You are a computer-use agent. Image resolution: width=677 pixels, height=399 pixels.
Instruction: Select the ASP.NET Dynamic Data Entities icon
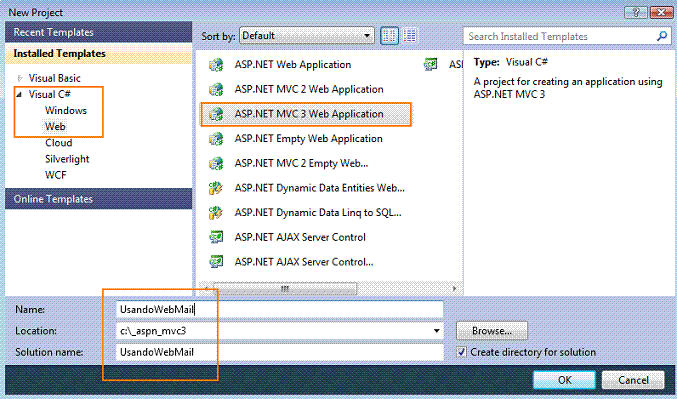pos(216,188)
